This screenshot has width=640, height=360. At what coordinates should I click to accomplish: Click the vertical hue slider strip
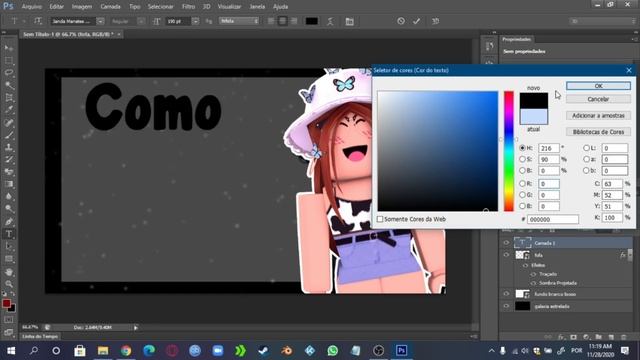pos(509,151)
